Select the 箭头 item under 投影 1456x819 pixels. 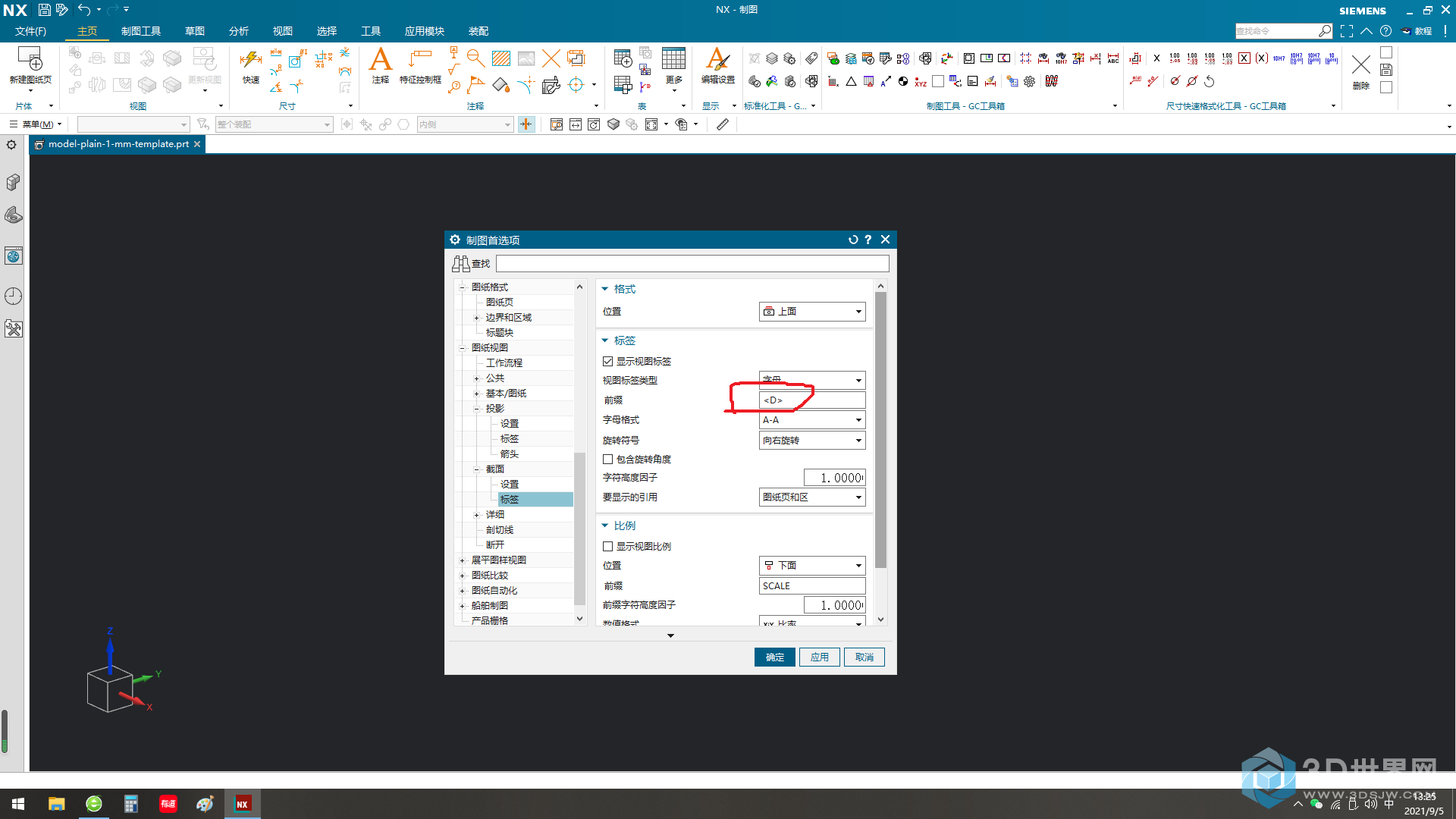tap(510, 454)
